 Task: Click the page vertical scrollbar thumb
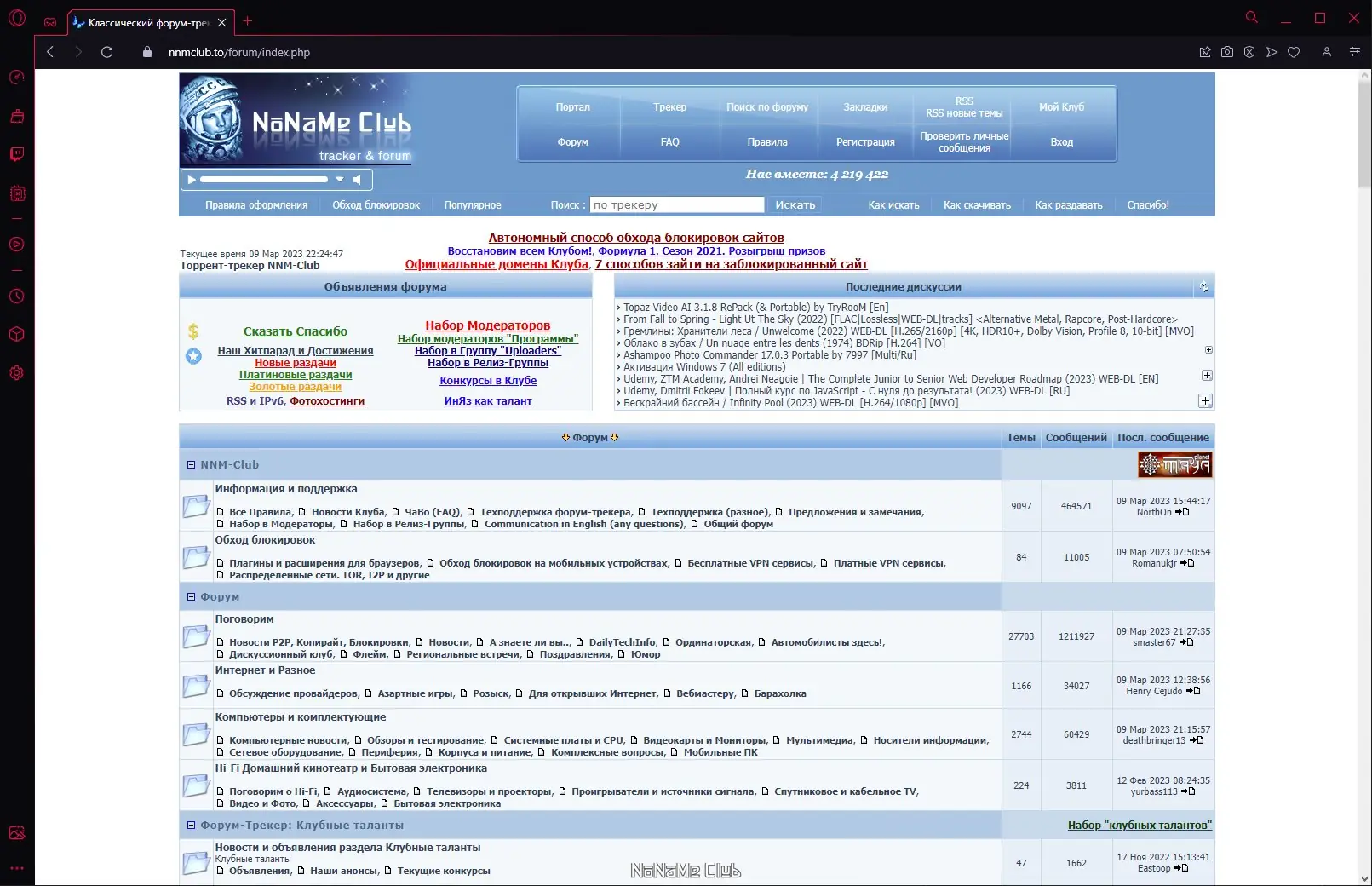(1364, 135)
